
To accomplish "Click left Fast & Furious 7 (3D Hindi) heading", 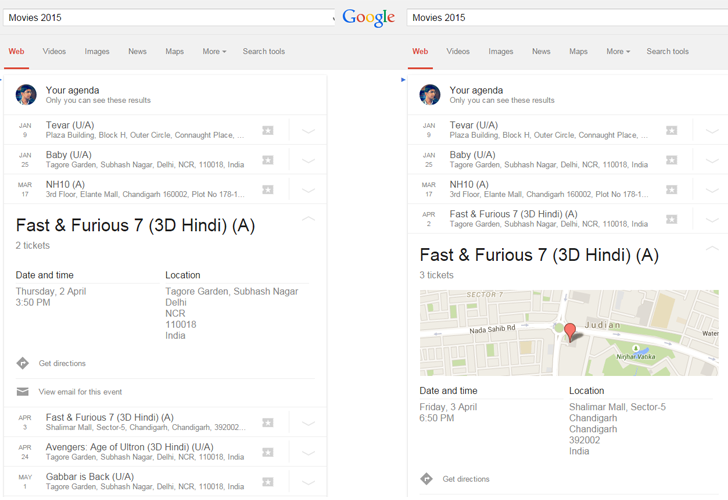I will pos(135,226).
